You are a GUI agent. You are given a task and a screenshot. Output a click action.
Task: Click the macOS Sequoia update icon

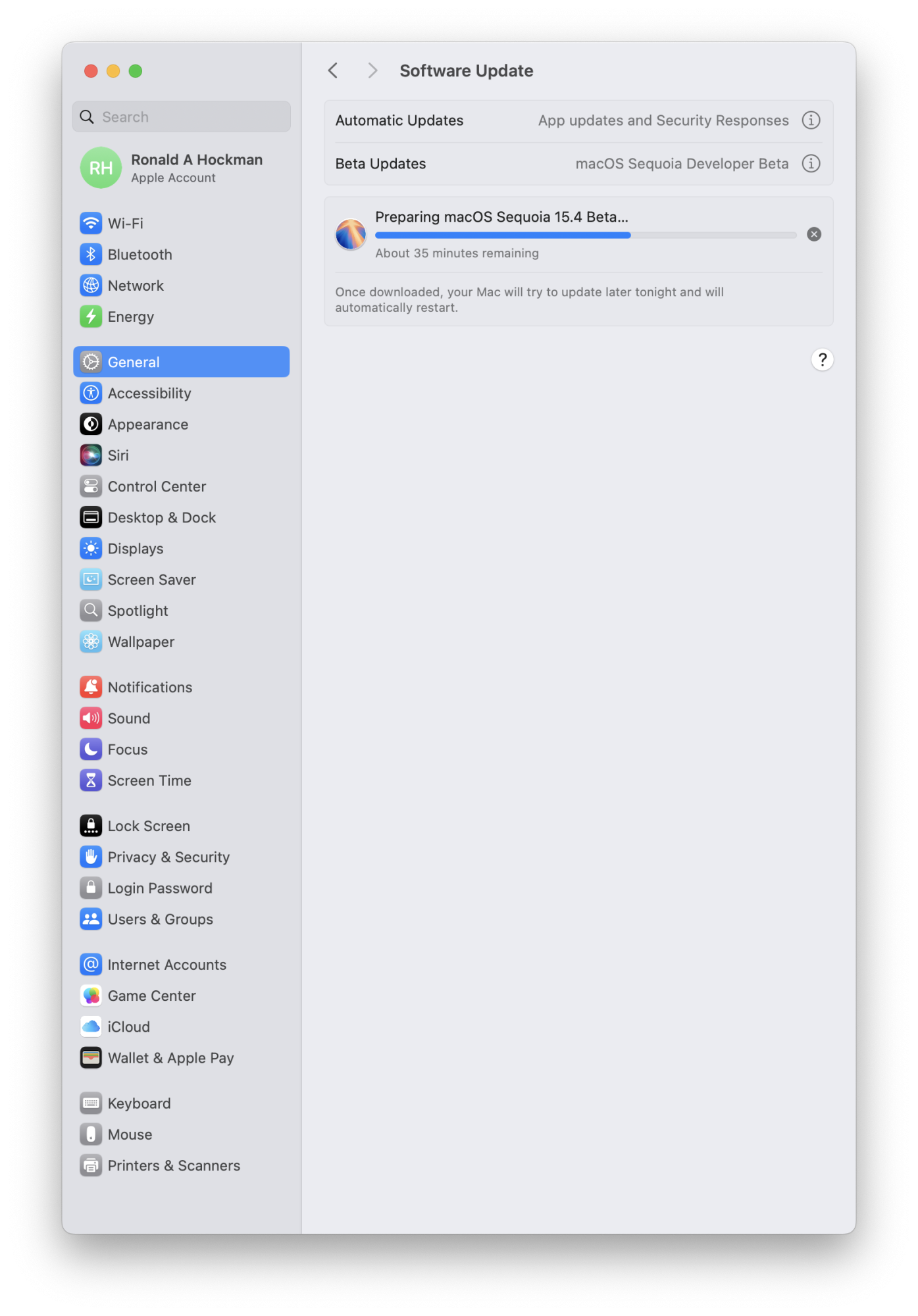click(351, 234)
